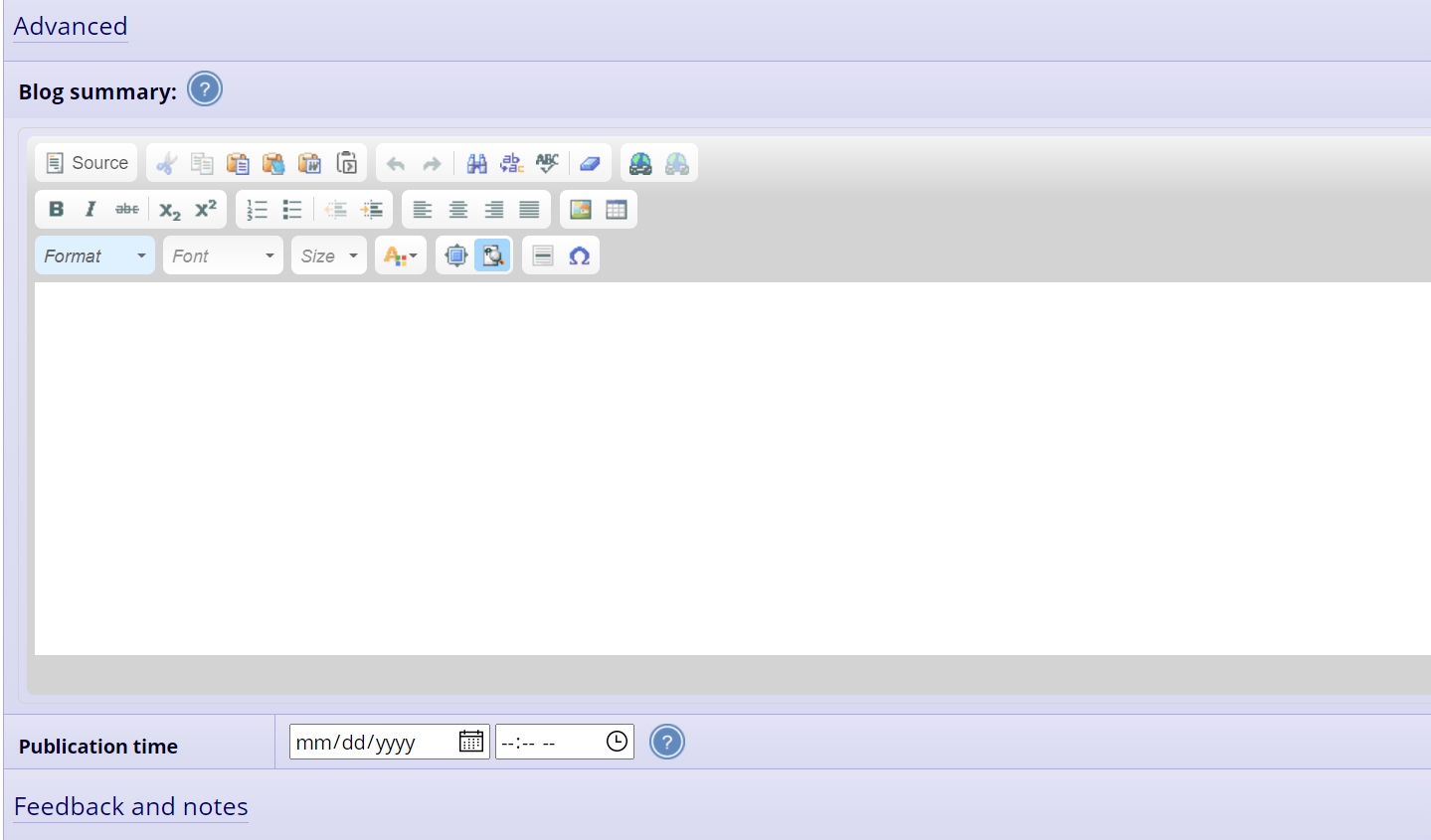1431x840 pixels.
Task: Click the Remove Format eraser icon
Action: pos(590,163)
